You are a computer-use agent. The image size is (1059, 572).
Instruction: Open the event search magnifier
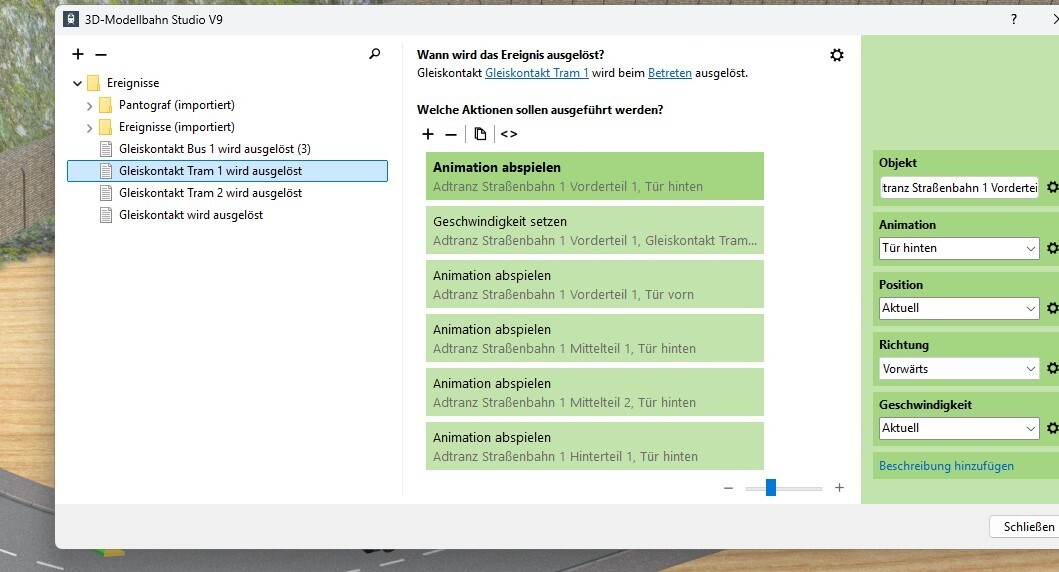[374, 54]
